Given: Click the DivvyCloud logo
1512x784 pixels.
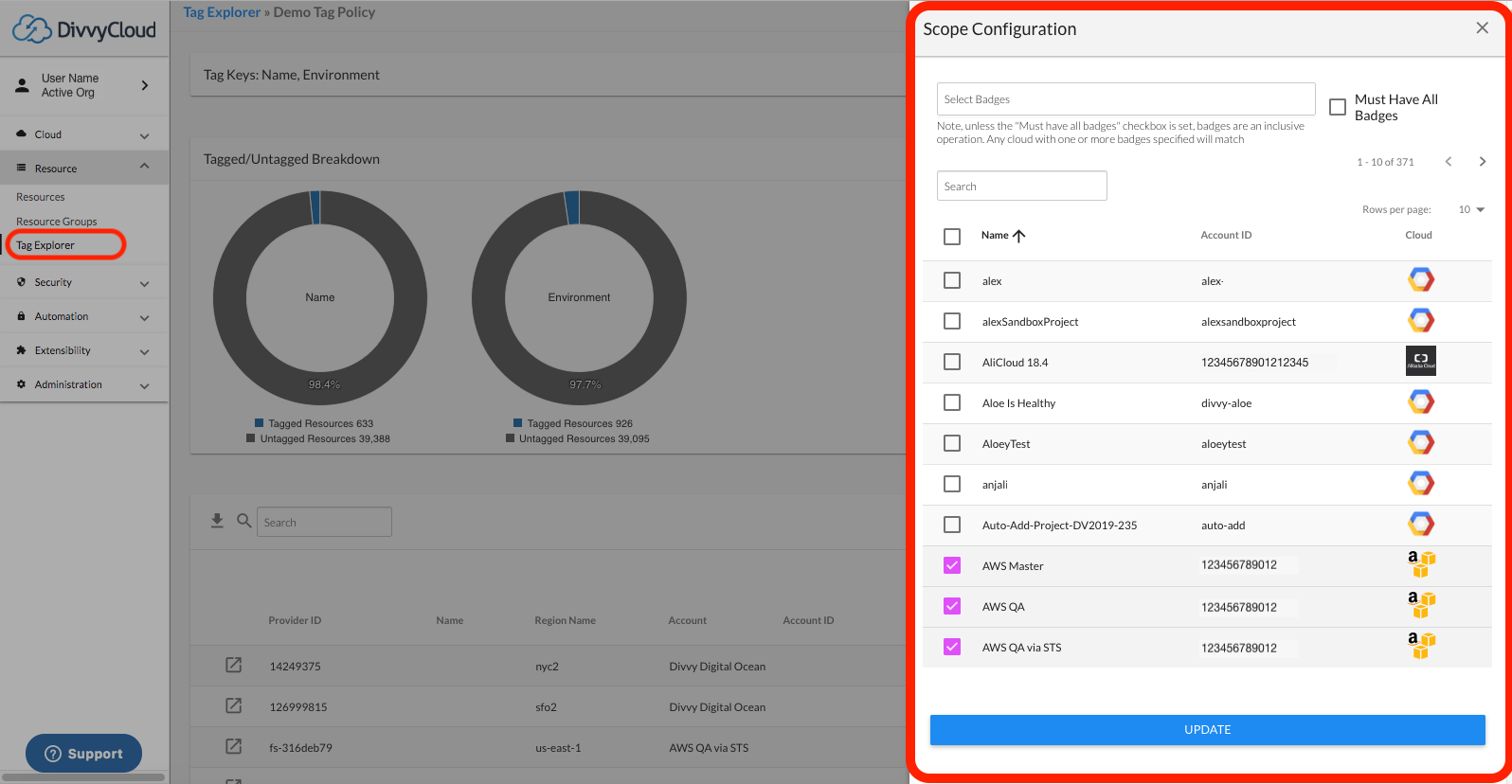Looking at the screenshot, I should pos(83,29).
